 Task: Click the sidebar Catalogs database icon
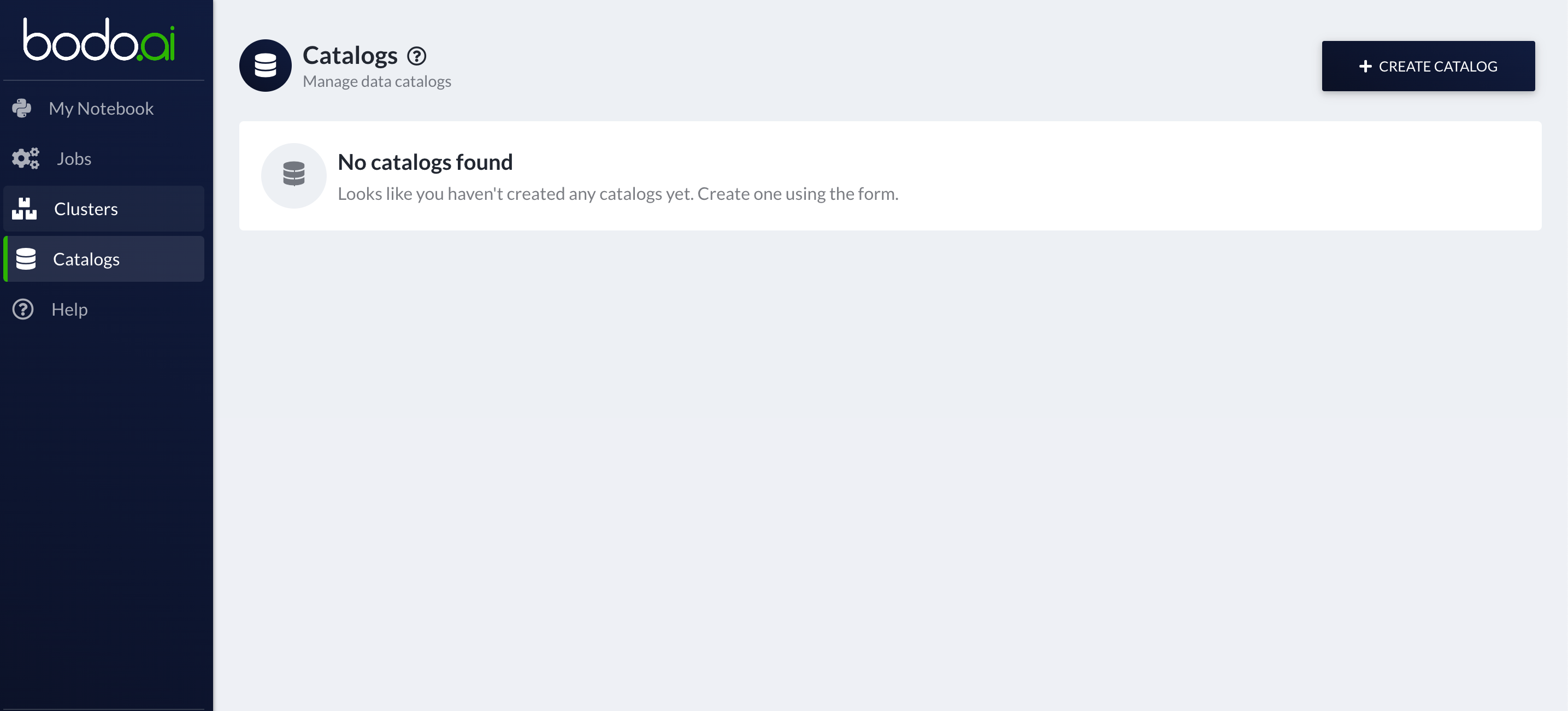pos(26,259)
